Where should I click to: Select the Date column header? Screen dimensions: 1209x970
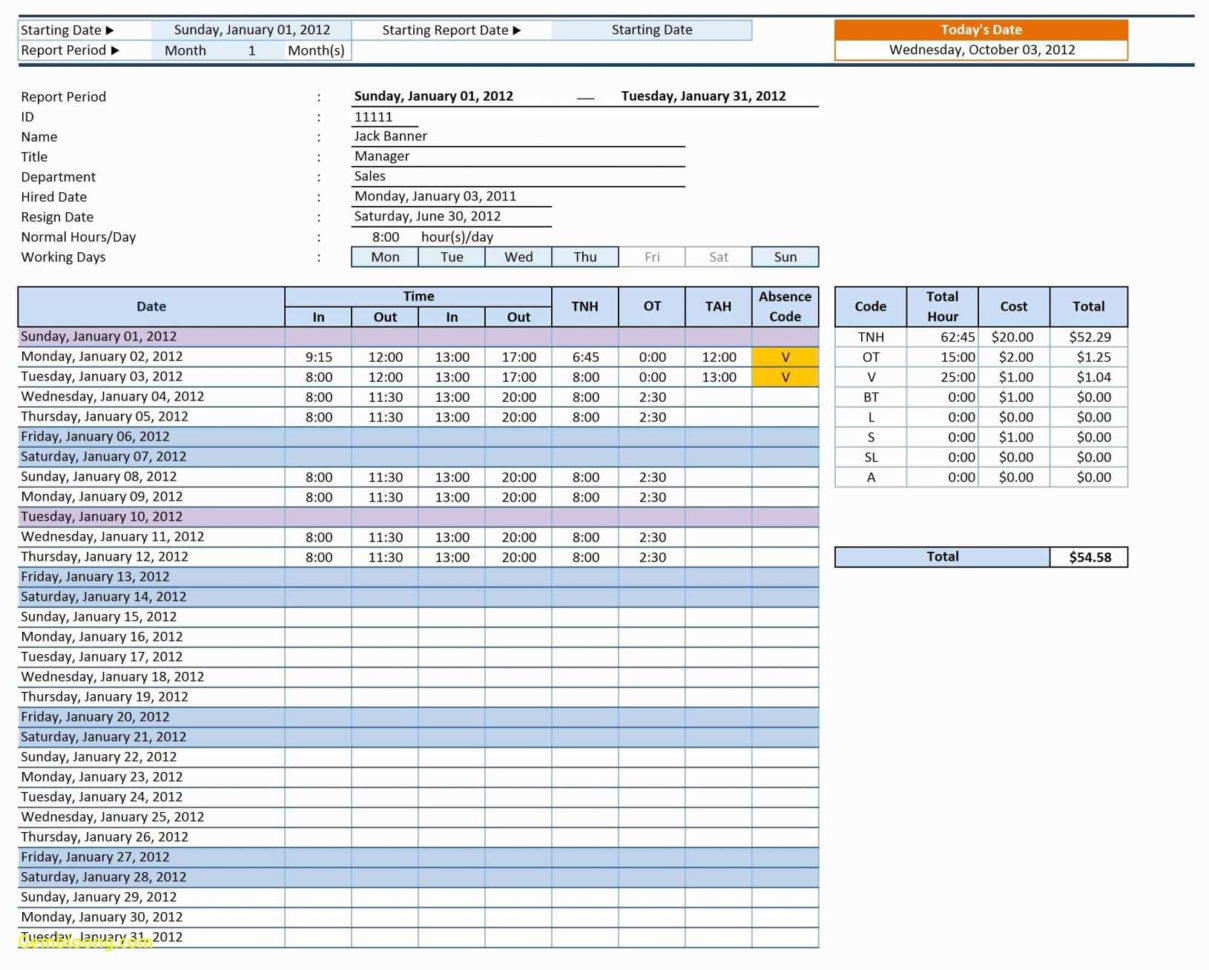pyautogui.click(x=151, y=307)
